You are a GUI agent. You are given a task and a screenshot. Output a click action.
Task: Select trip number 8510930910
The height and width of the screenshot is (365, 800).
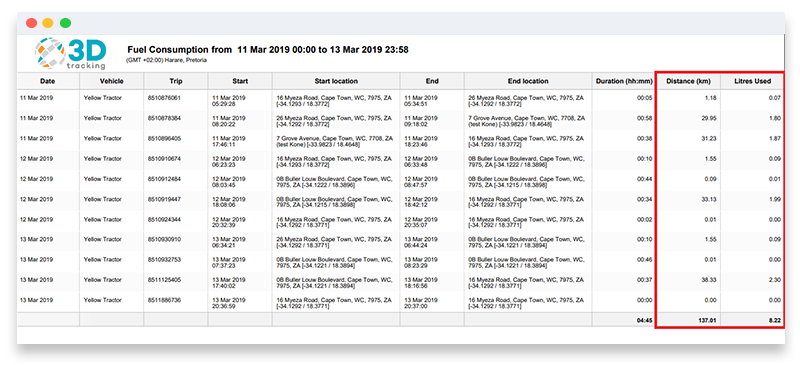[x=164, y=239]
